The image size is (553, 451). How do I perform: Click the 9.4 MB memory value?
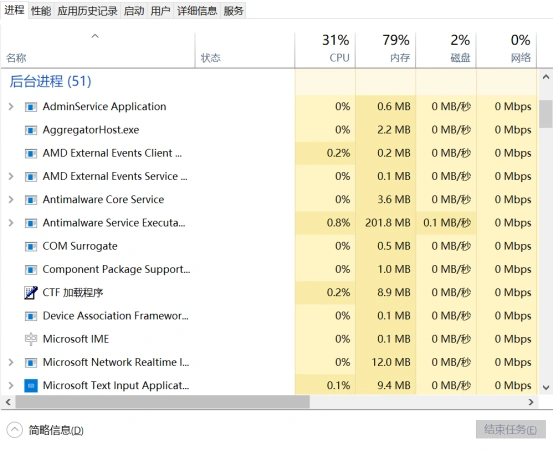[x=394, y=386]
